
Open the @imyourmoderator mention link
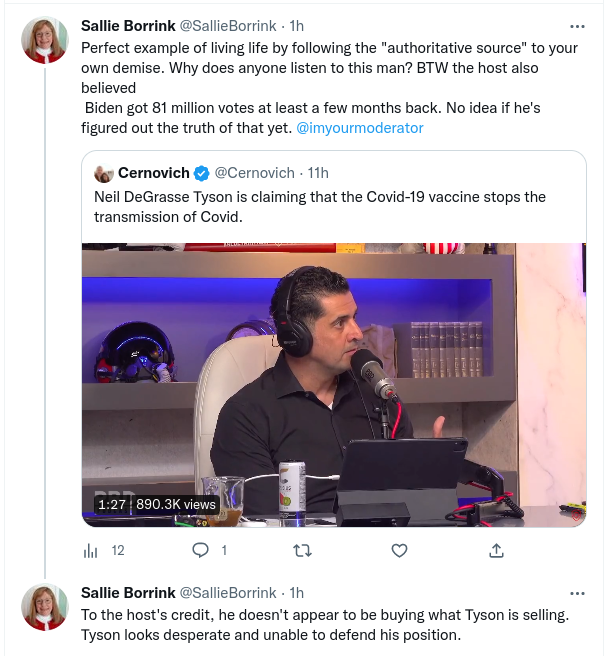coord(360,128)
